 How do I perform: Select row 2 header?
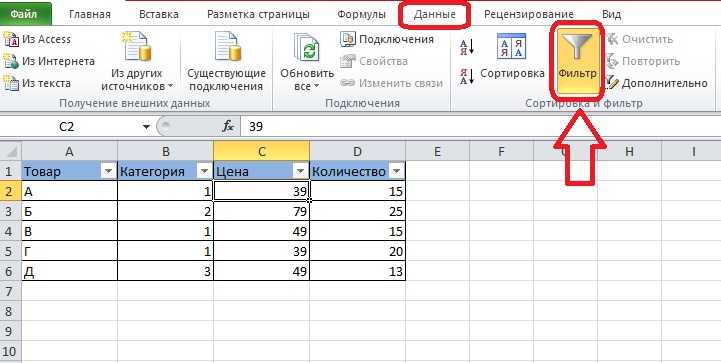[11, 191]
